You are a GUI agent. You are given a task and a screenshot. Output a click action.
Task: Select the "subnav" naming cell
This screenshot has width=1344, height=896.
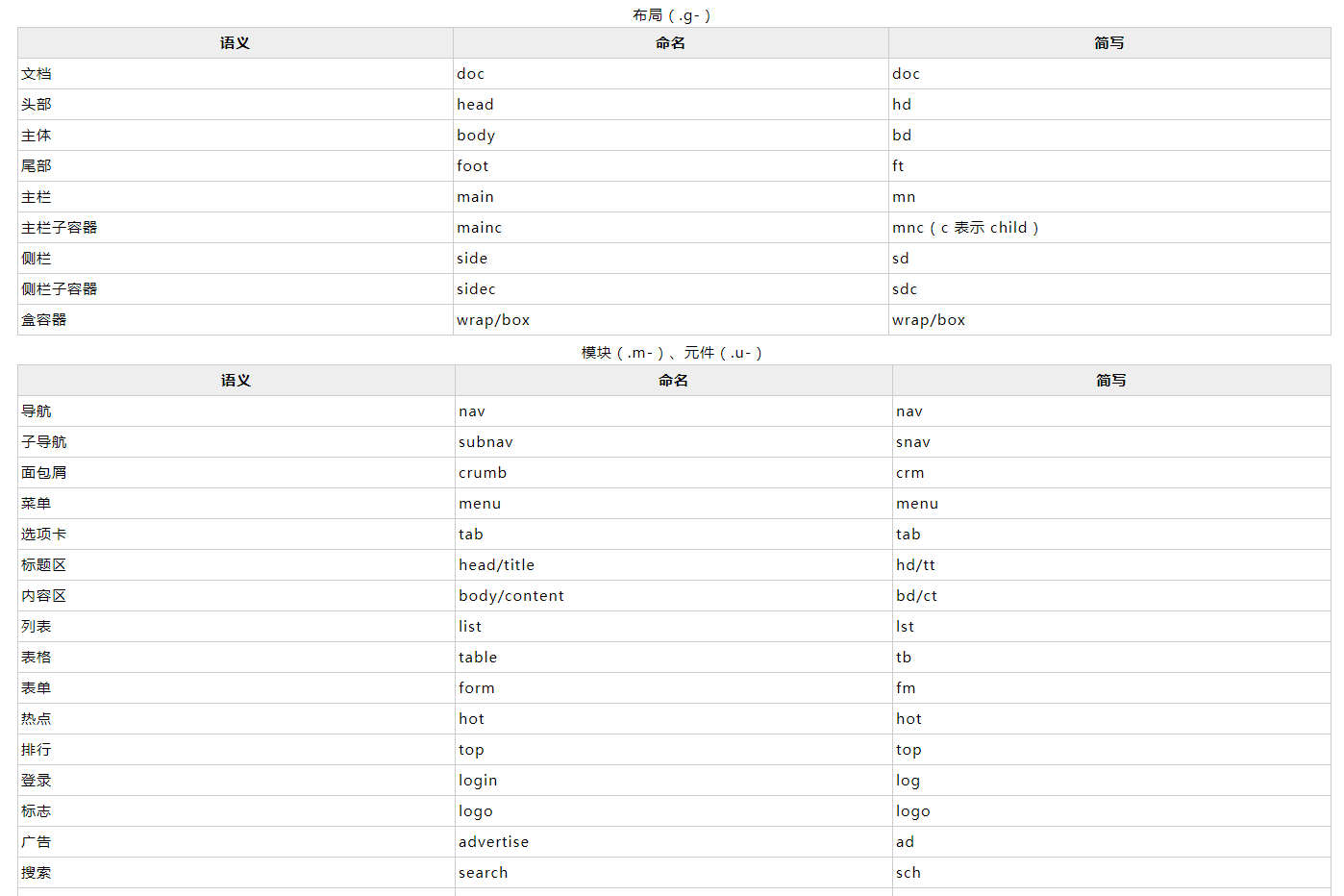pyautogui.click(x=485, y=442)
